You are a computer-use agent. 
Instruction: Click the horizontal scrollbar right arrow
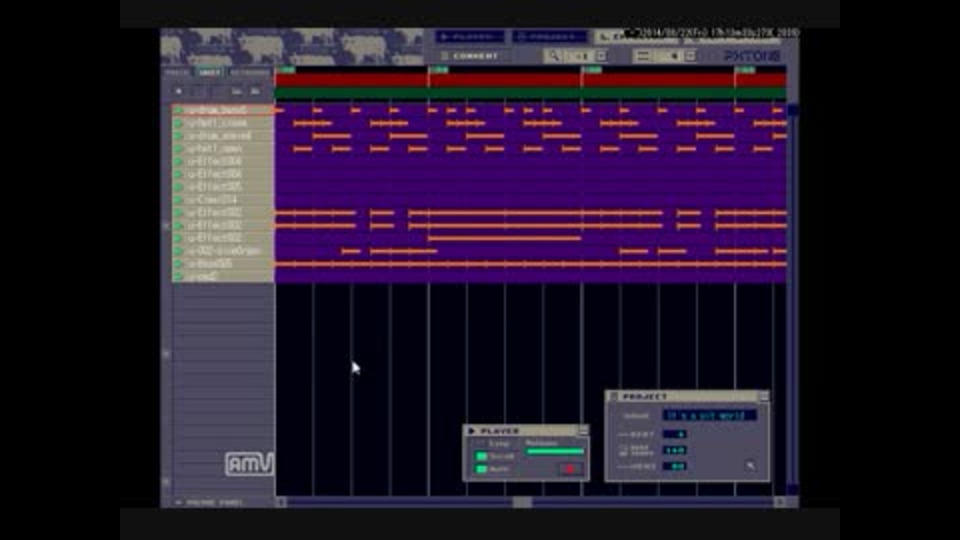780,503
